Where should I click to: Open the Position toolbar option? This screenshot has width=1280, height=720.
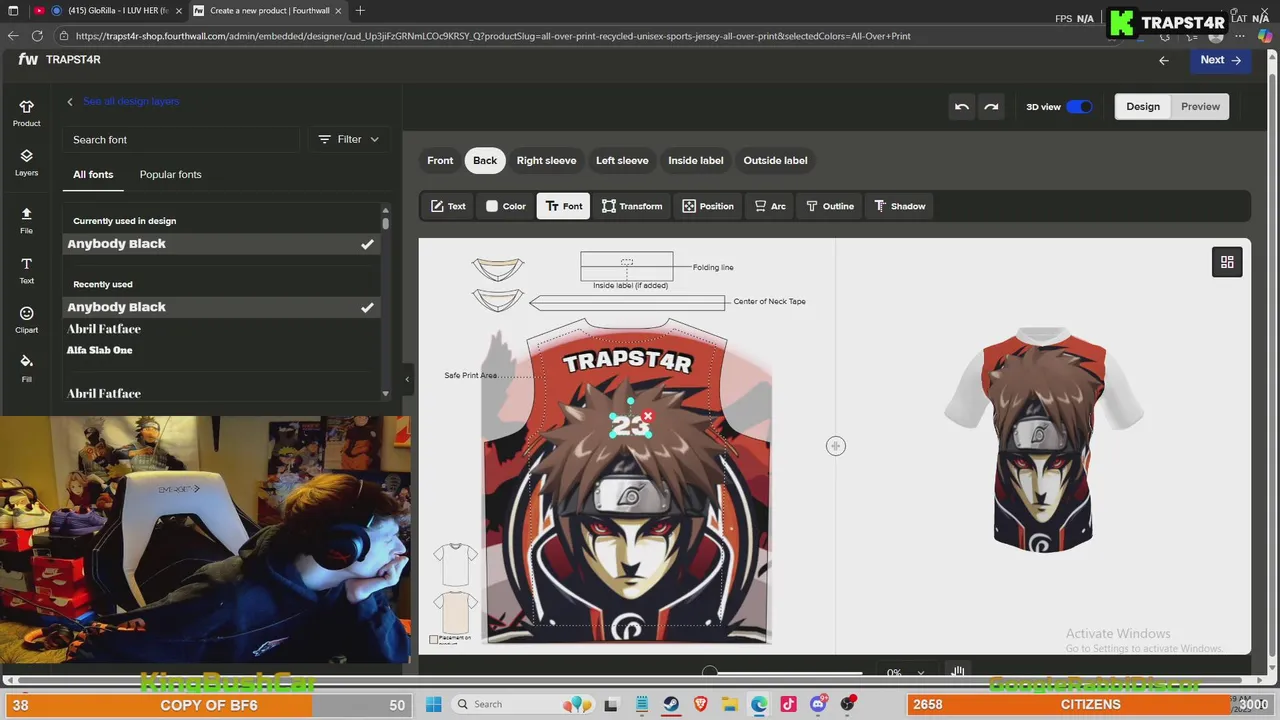coord(708,206)
